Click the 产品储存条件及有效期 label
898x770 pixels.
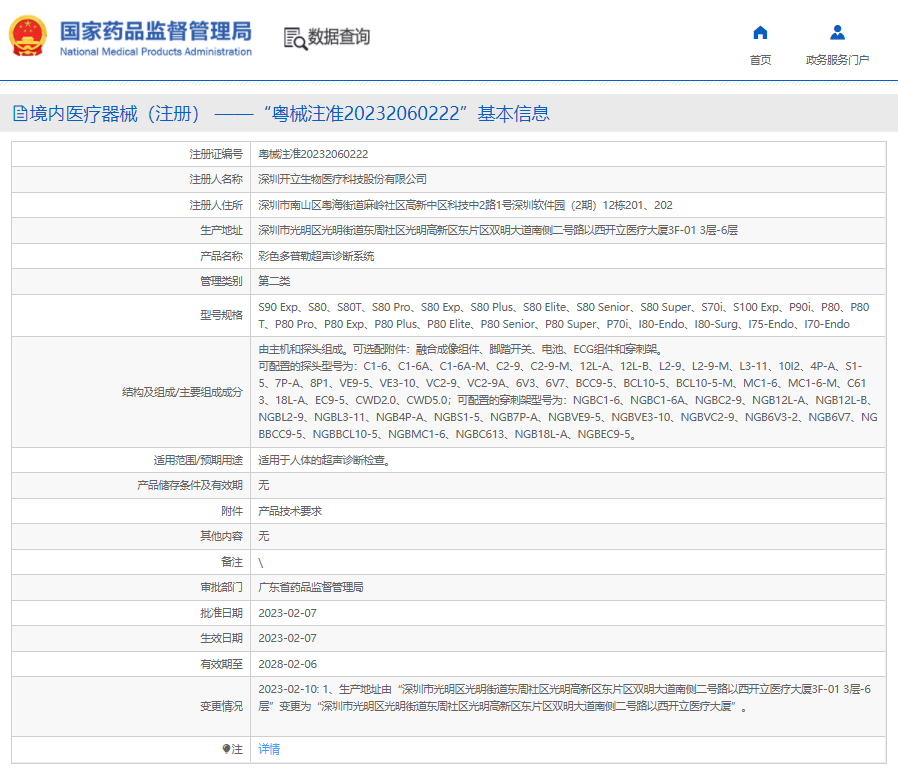pyautogui.click(x=190, y=485)
